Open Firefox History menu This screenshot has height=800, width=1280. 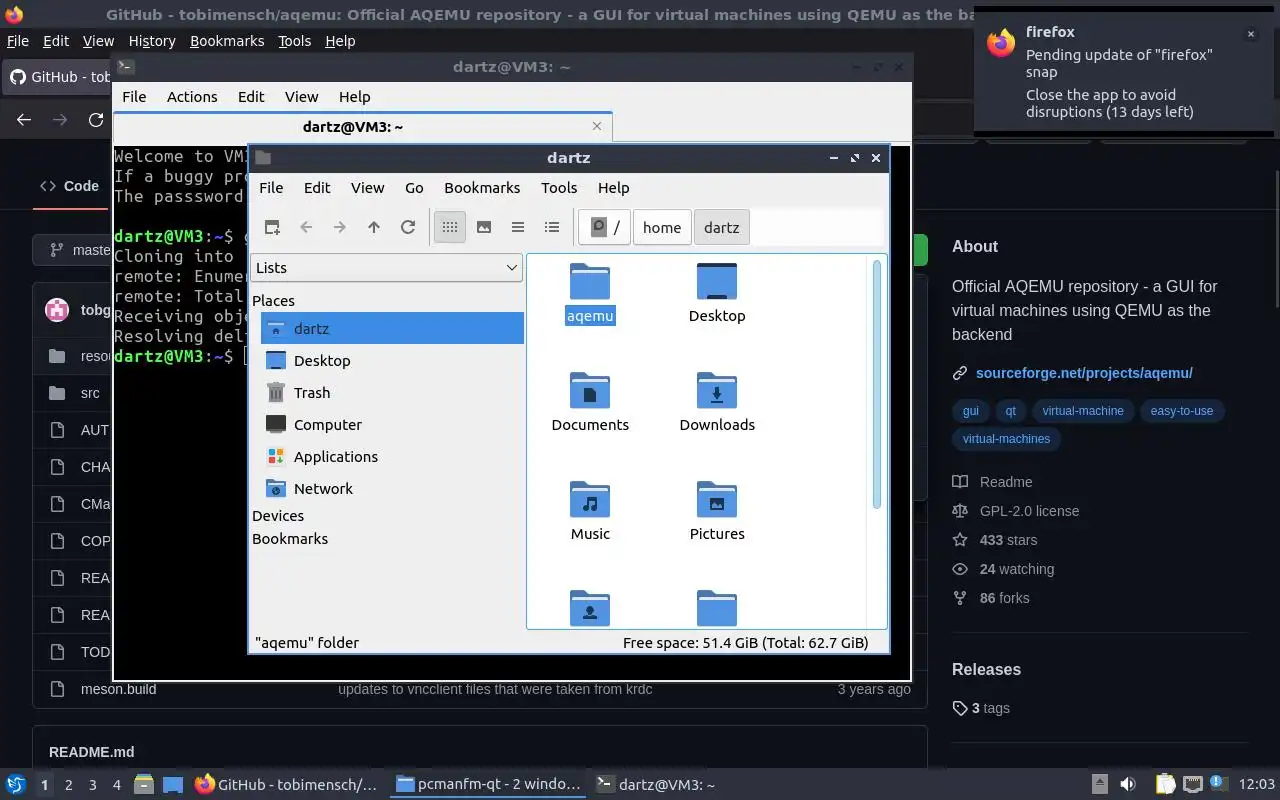point(152,41)
